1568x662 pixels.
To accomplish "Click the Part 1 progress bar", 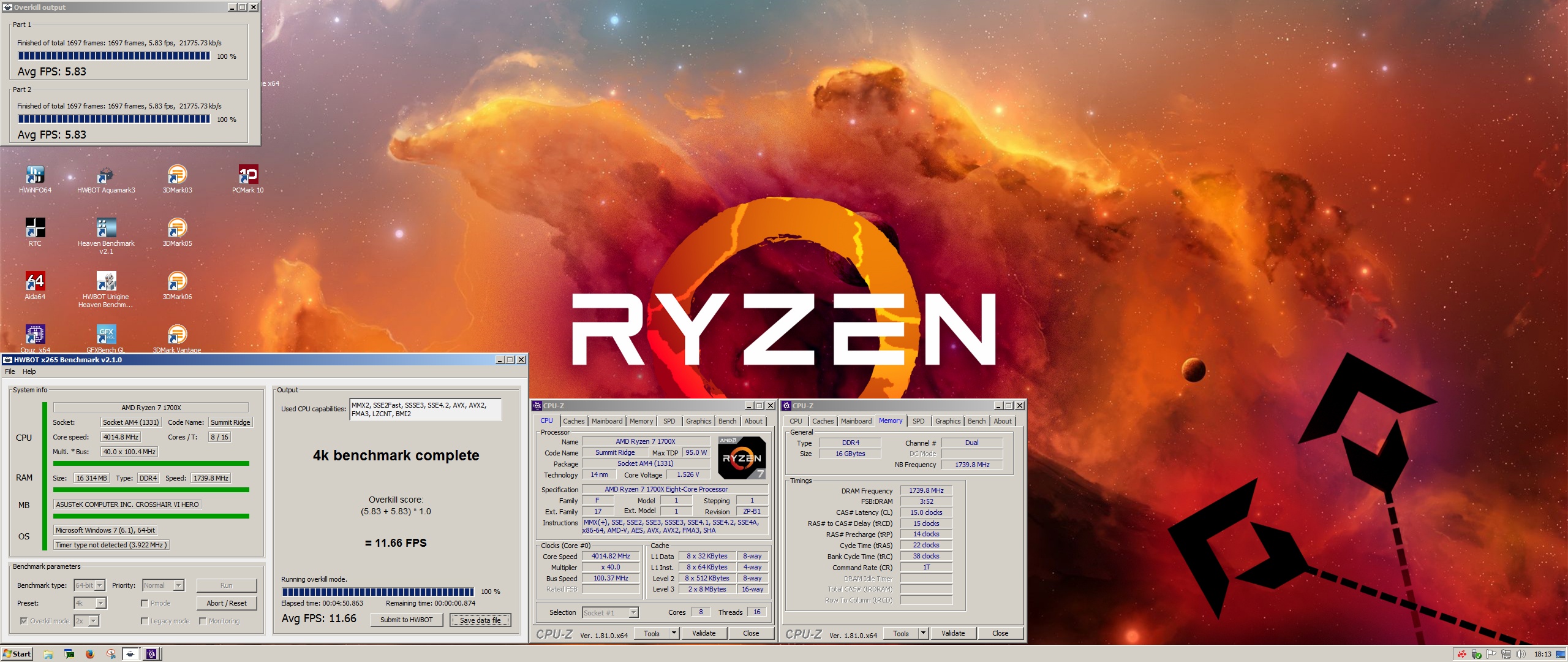I will click(114, 56).
